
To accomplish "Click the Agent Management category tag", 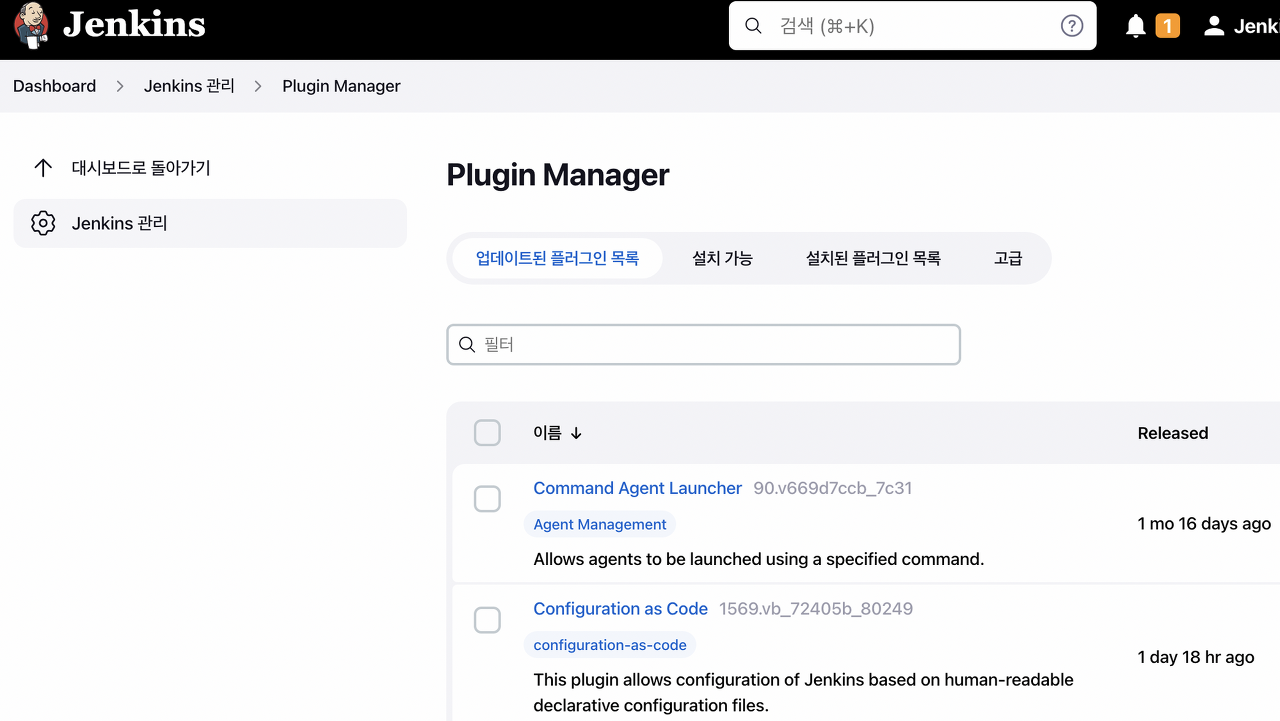I will (x=600, y=524).
